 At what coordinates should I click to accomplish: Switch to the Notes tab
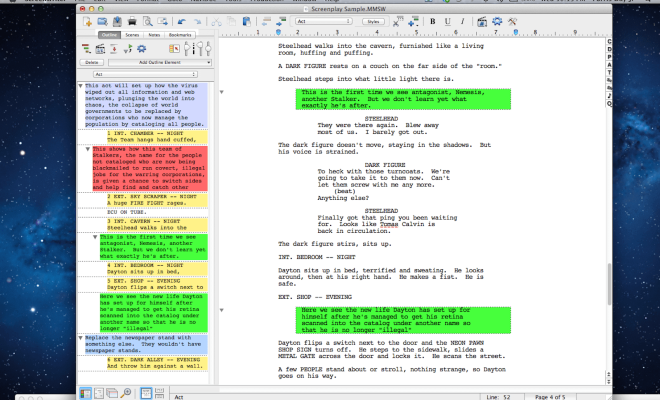[x=154, y=35]
